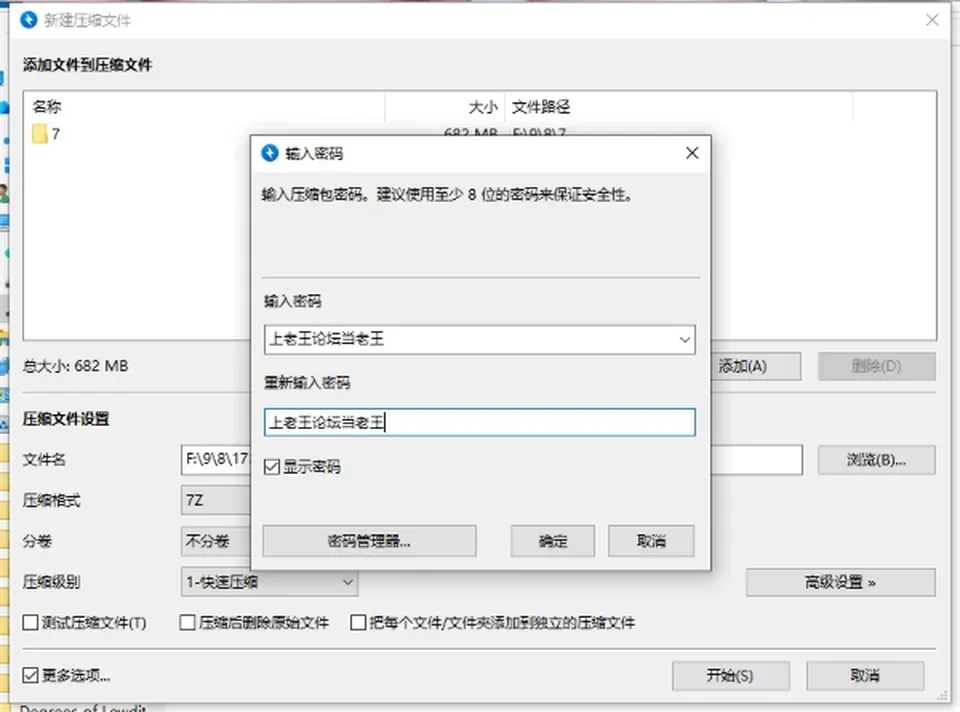
Task: Cancel the password dialog with 取消
Action: coord(651,541)
